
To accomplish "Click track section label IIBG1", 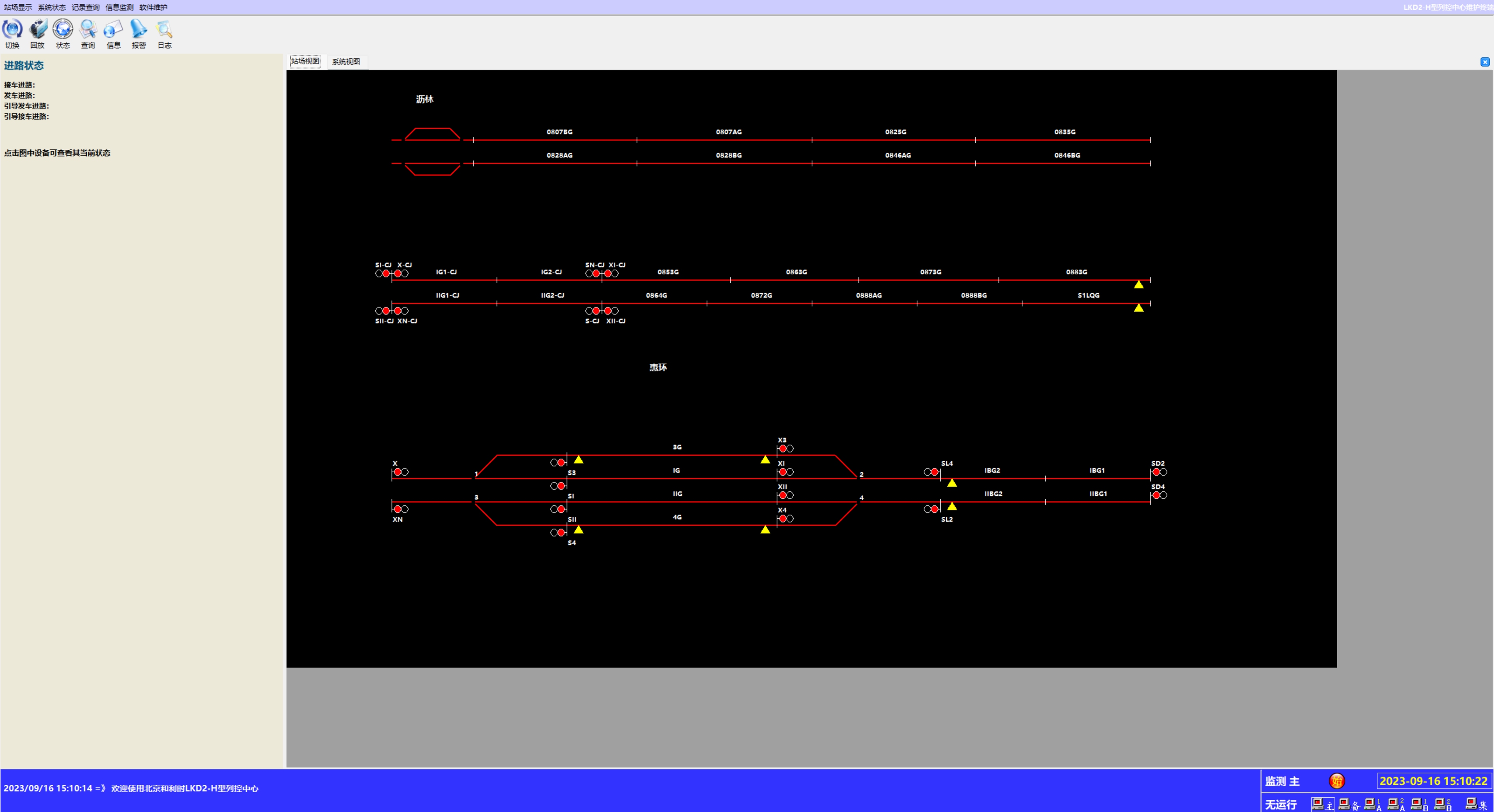I will click(1098, 494).
